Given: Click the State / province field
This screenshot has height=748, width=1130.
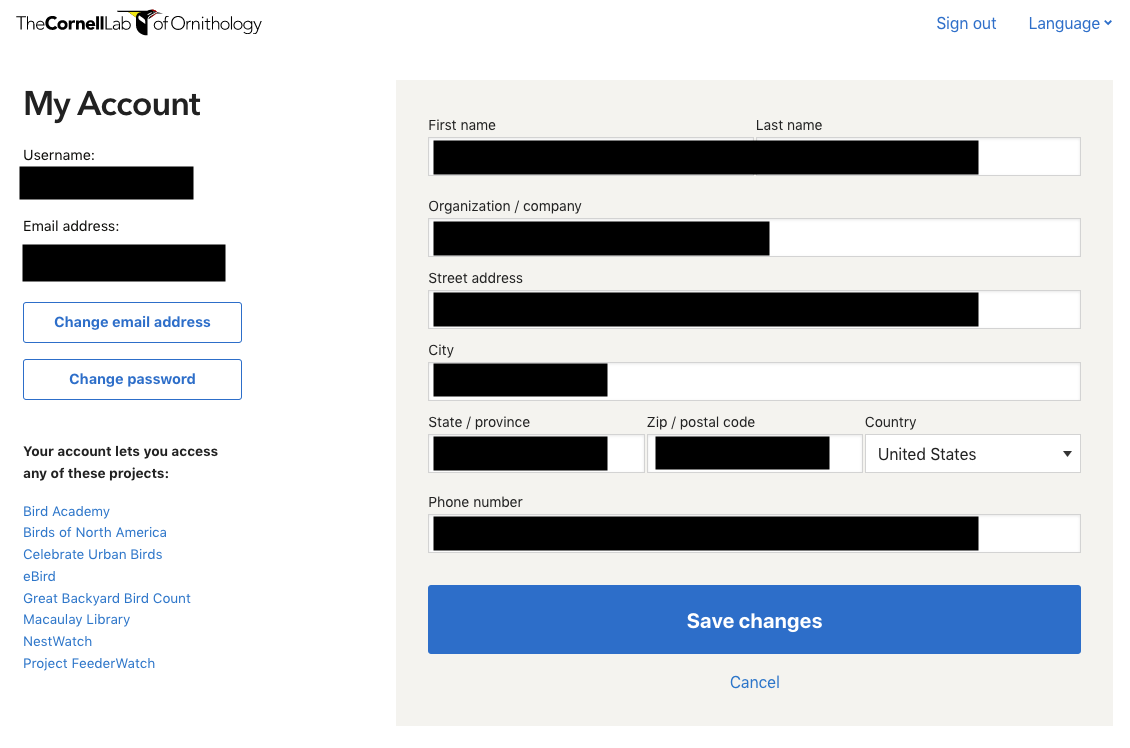Looking at the screenshot, I should coord(536,453).
